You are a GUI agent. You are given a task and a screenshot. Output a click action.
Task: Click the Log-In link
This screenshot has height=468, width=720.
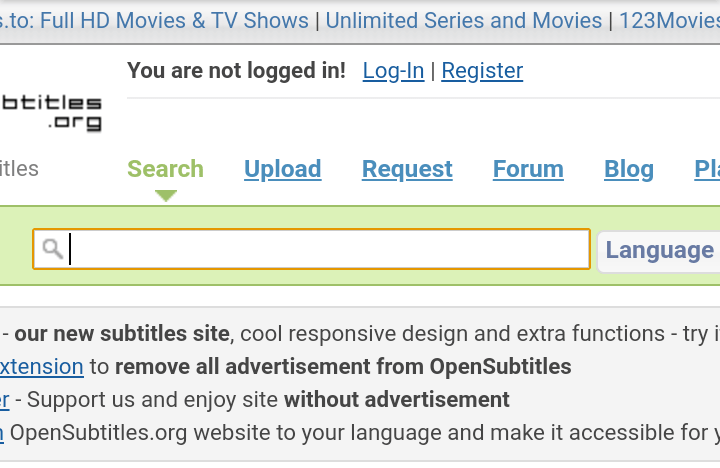coord(393,71)
